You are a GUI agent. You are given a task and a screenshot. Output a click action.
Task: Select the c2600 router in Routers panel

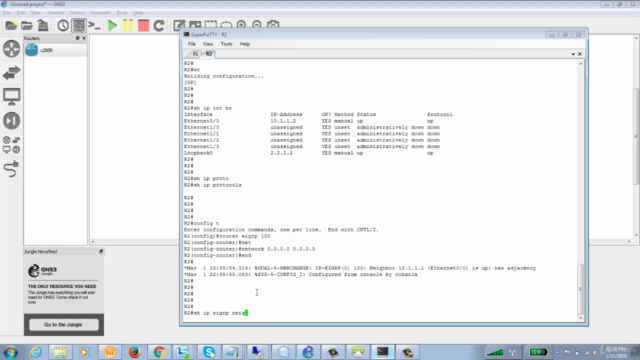pyautogui.click(x=55, y=50)
